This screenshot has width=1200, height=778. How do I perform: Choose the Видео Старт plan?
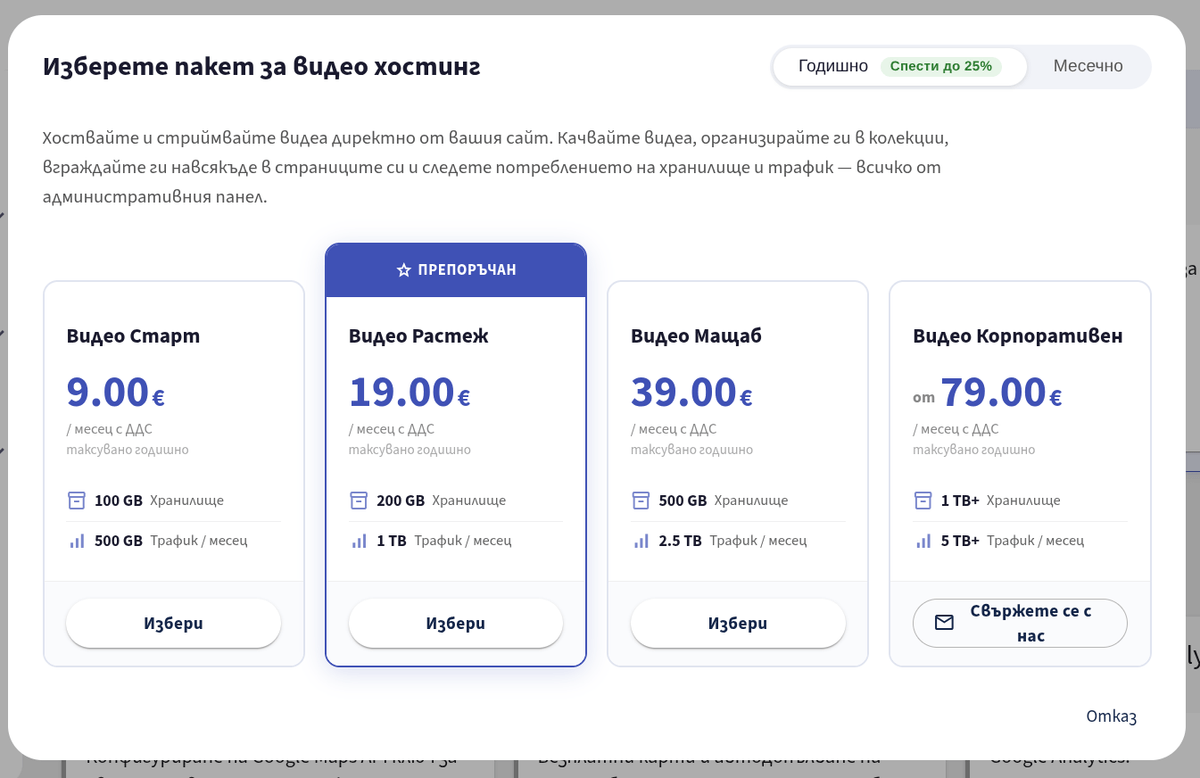tap(174, 623)
